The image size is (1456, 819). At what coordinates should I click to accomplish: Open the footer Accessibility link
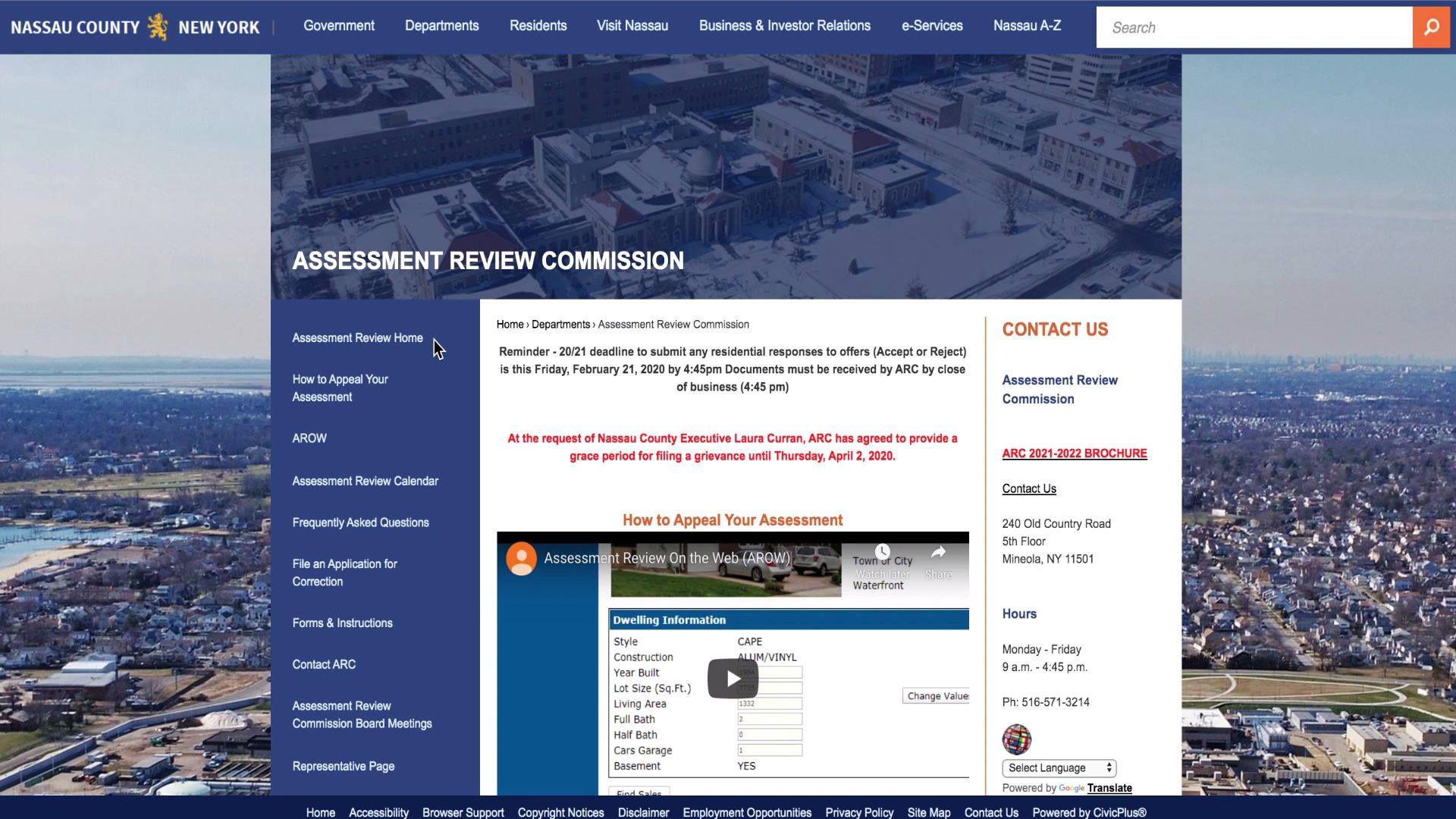[378, 813]
